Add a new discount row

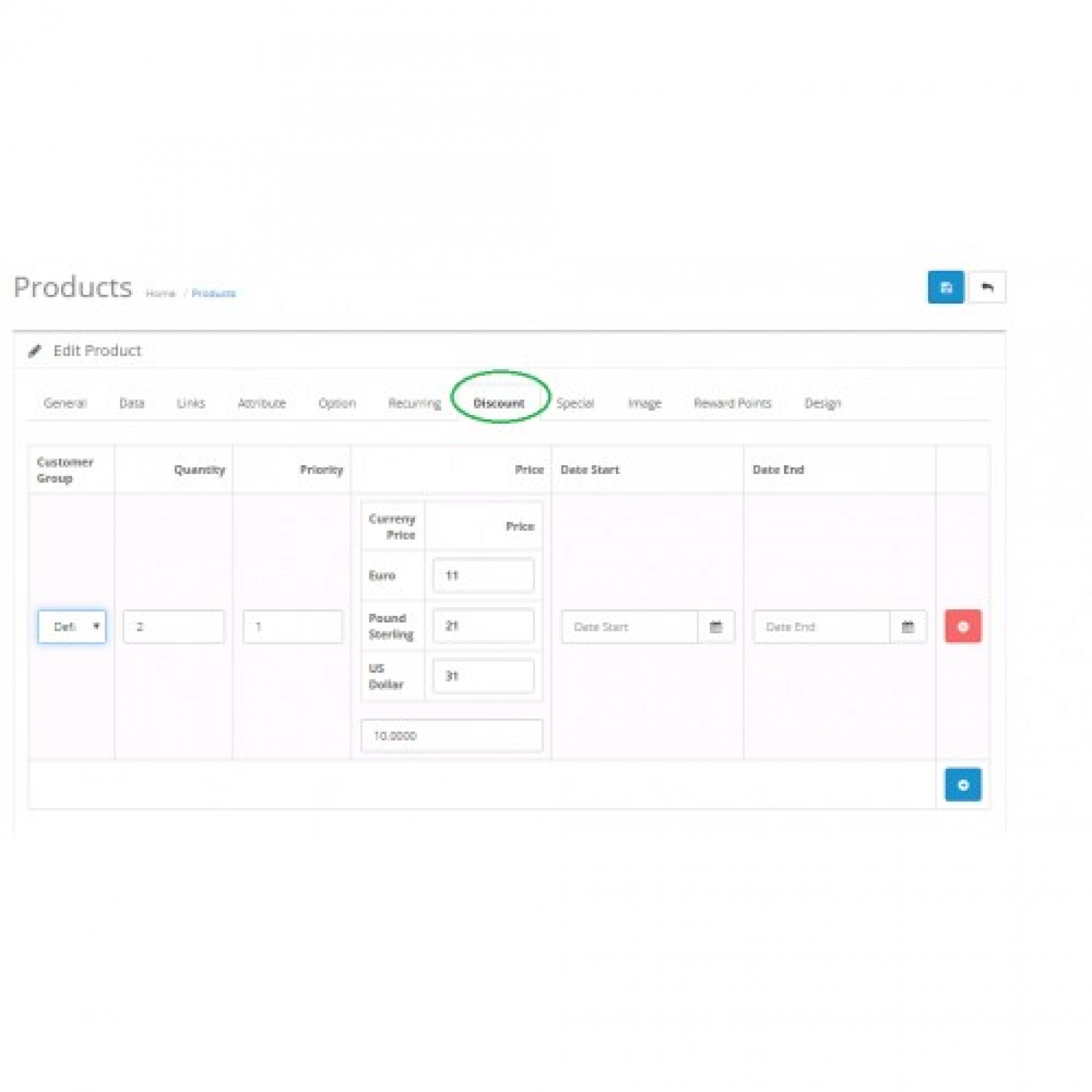point(962,784)
